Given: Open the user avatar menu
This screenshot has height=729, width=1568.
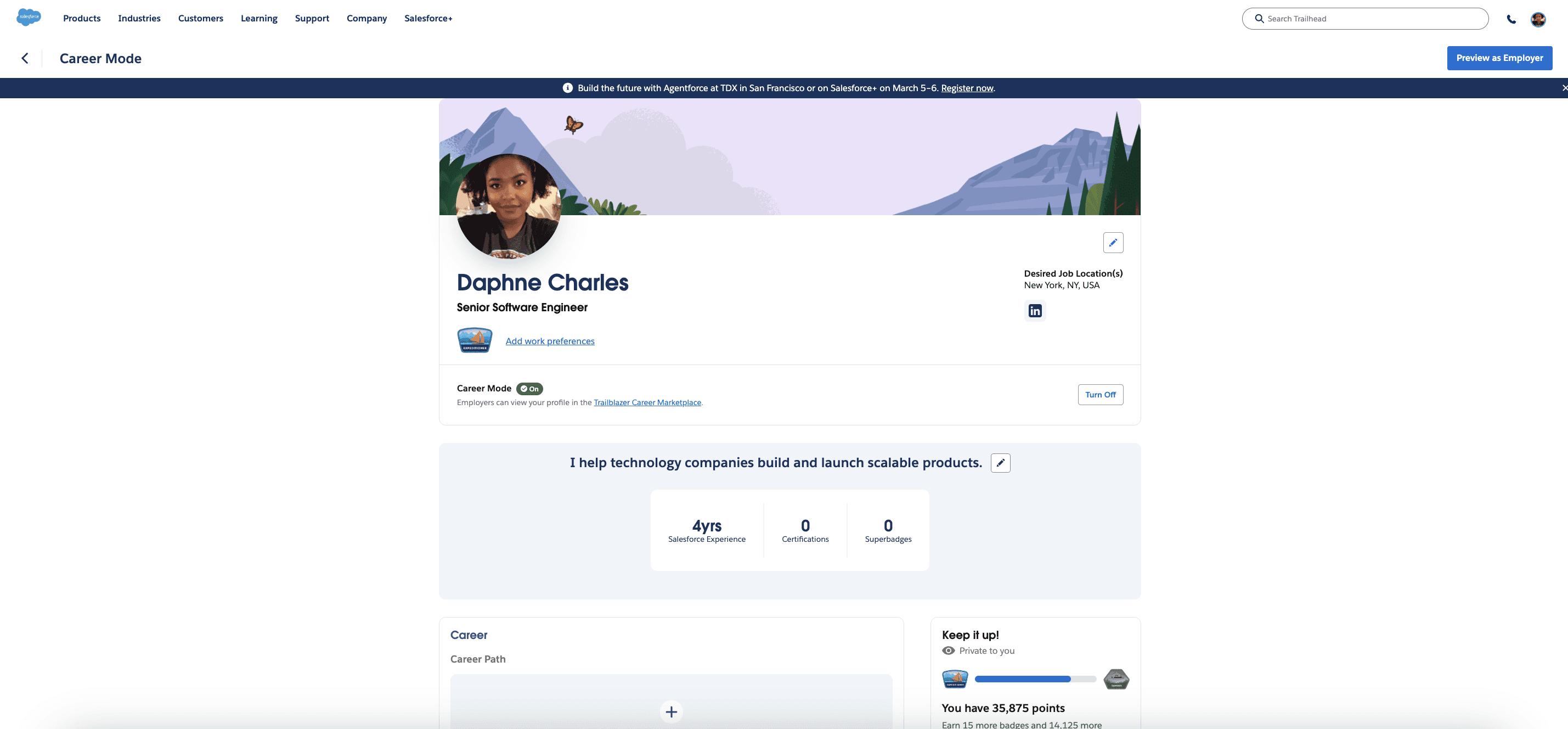Looking at the screenshot, I should point(1538,19).
